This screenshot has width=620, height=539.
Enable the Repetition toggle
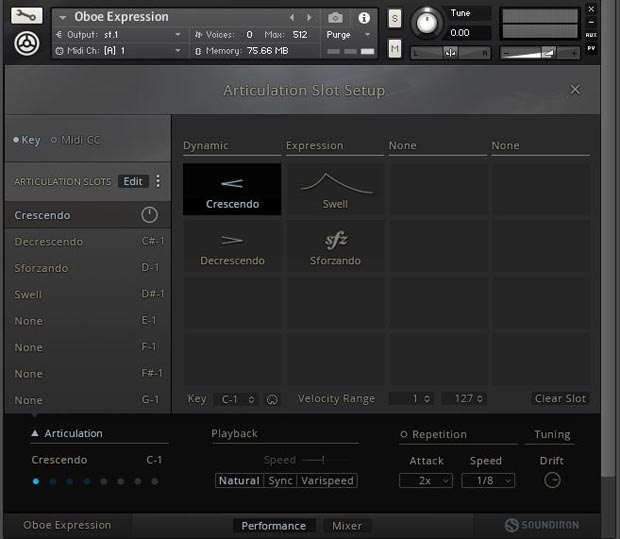pos(404,435)
